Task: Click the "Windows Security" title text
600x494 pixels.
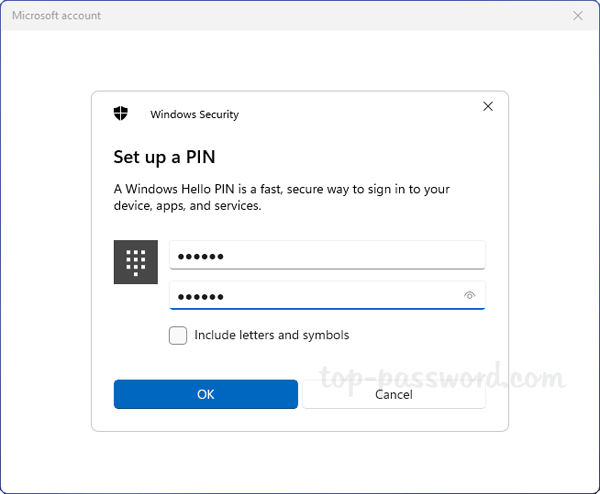Action: point(194,114)
